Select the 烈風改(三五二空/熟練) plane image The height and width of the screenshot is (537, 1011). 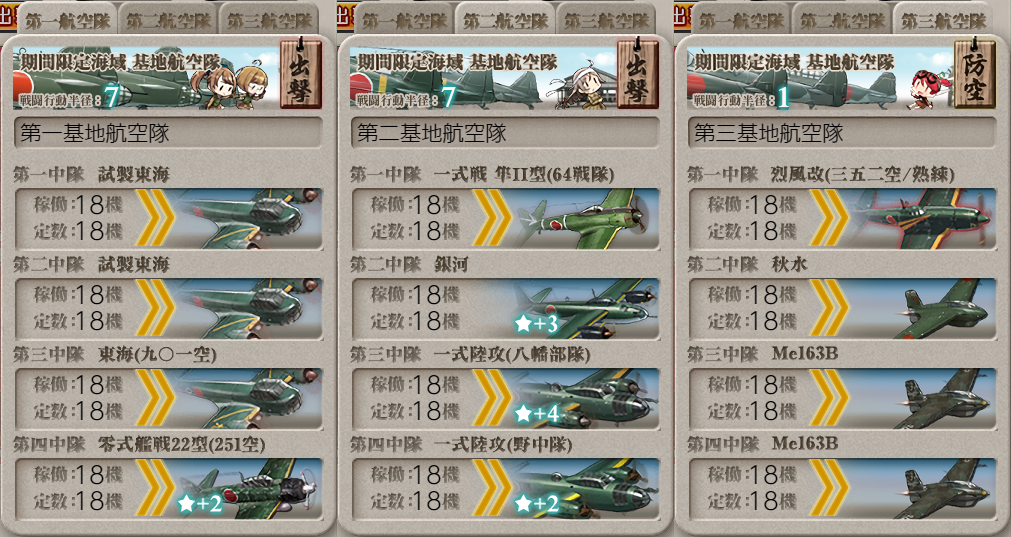point(923,219)
